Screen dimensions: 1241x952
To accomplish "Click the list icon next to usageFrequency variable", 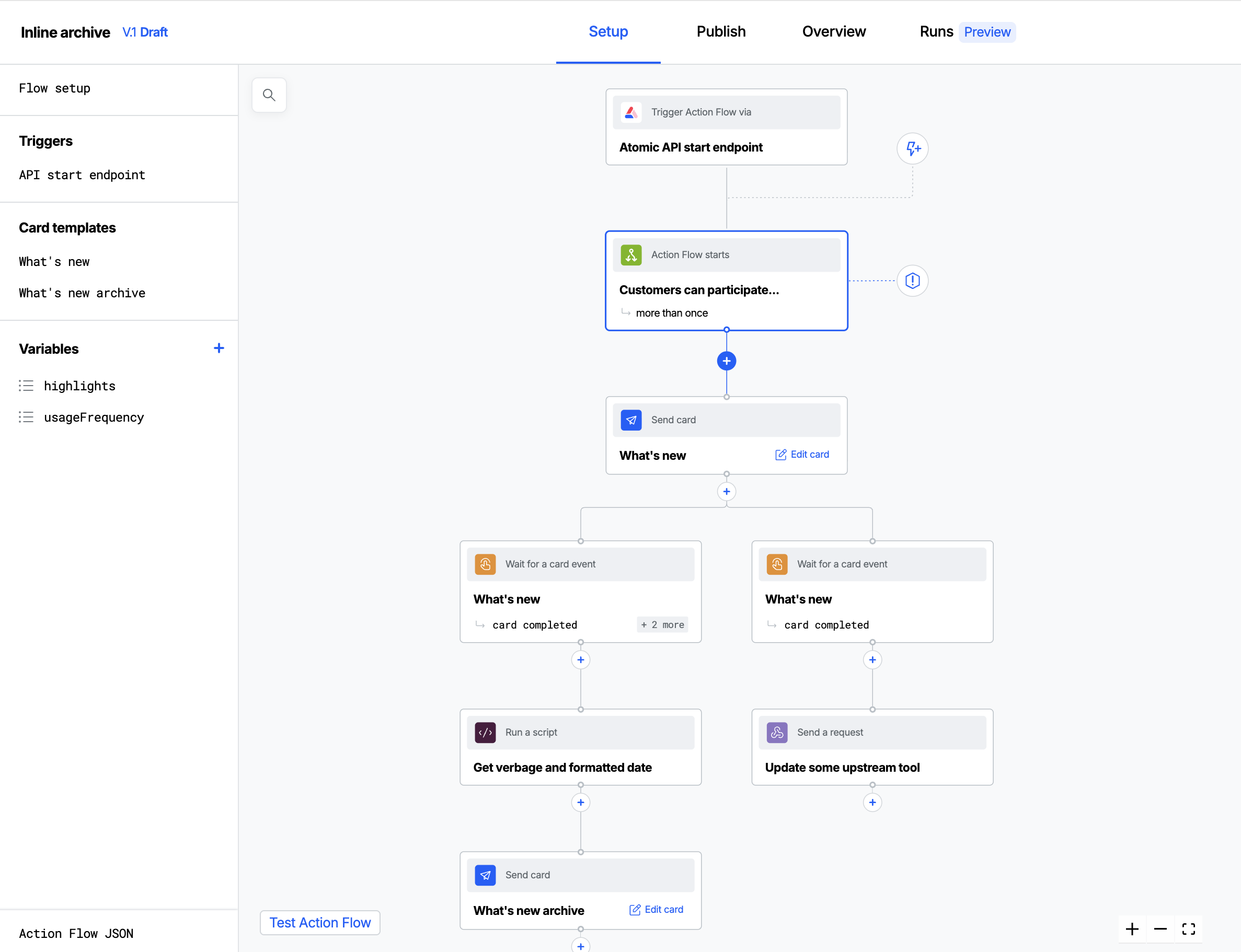I will click(26, 417).
